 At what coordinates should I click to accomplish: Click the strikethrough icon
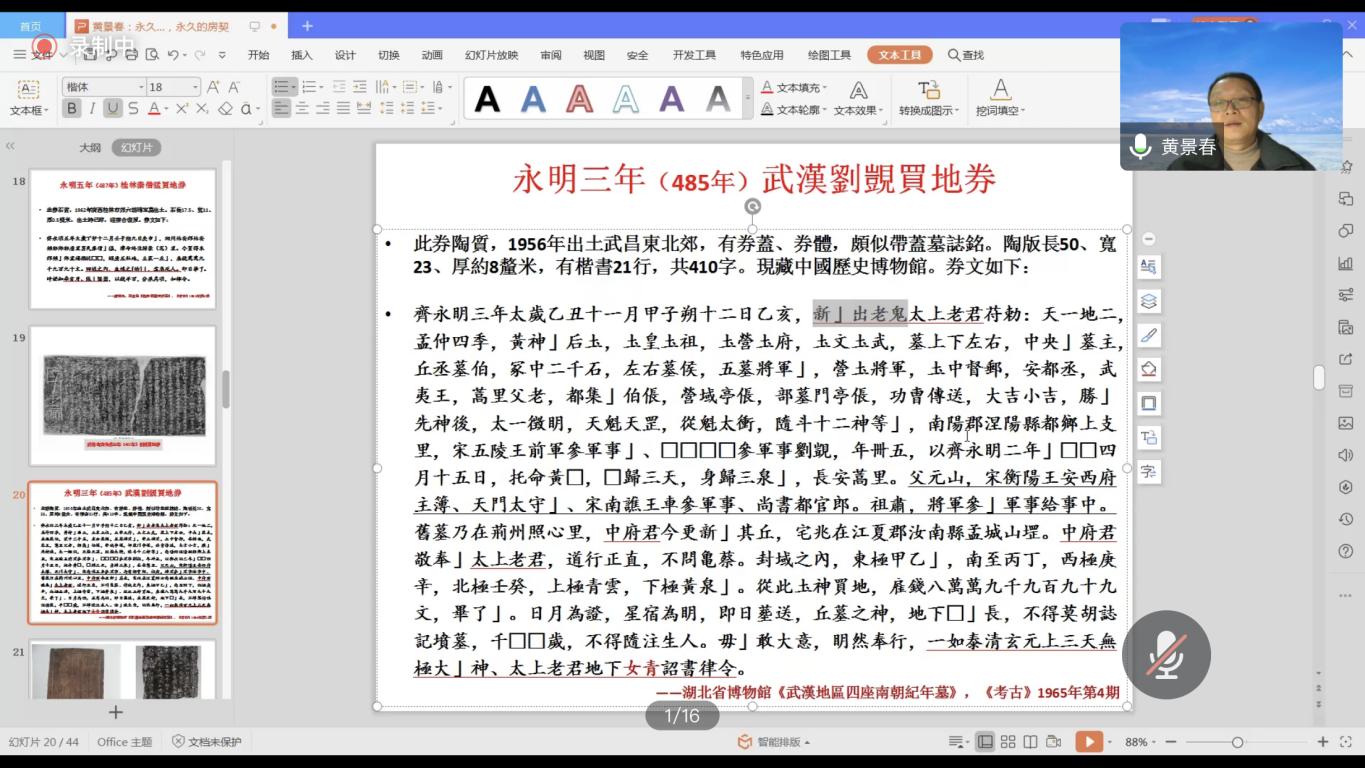[133, 109]
